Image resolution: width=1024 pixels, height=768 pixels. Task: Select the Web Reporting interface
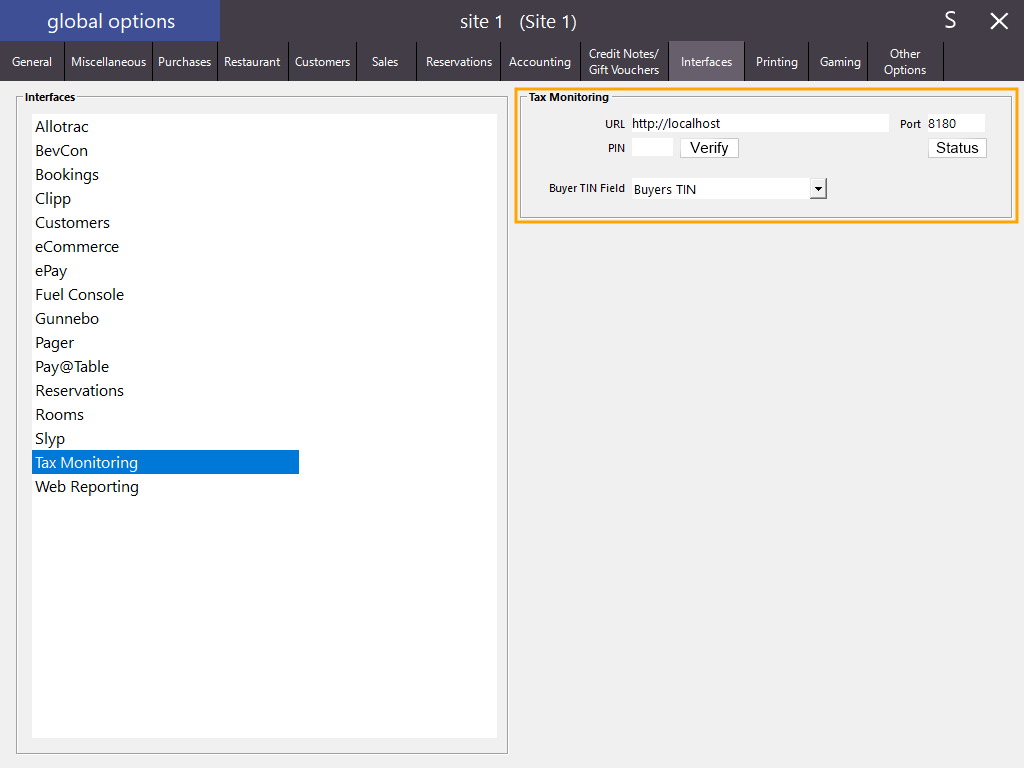87,487
